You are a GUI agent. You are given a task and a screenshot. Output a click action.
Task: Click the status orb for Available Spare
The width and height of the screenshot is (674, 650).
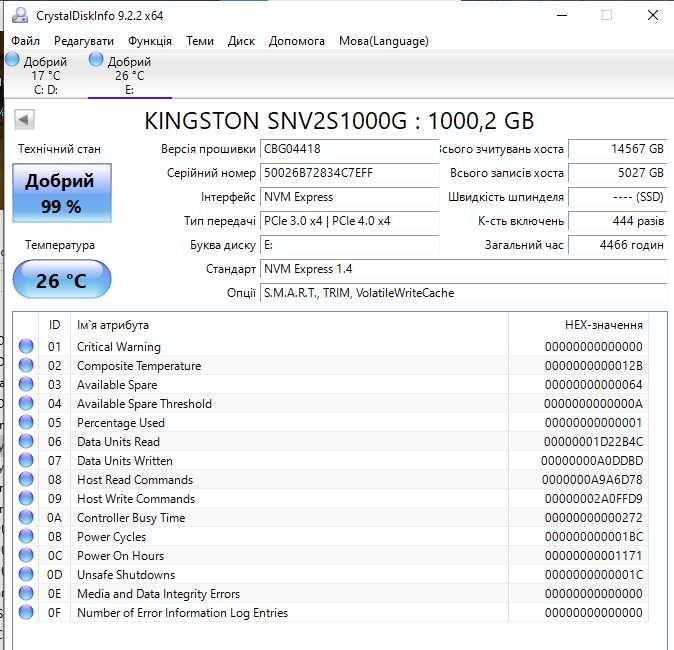(26, 384)
